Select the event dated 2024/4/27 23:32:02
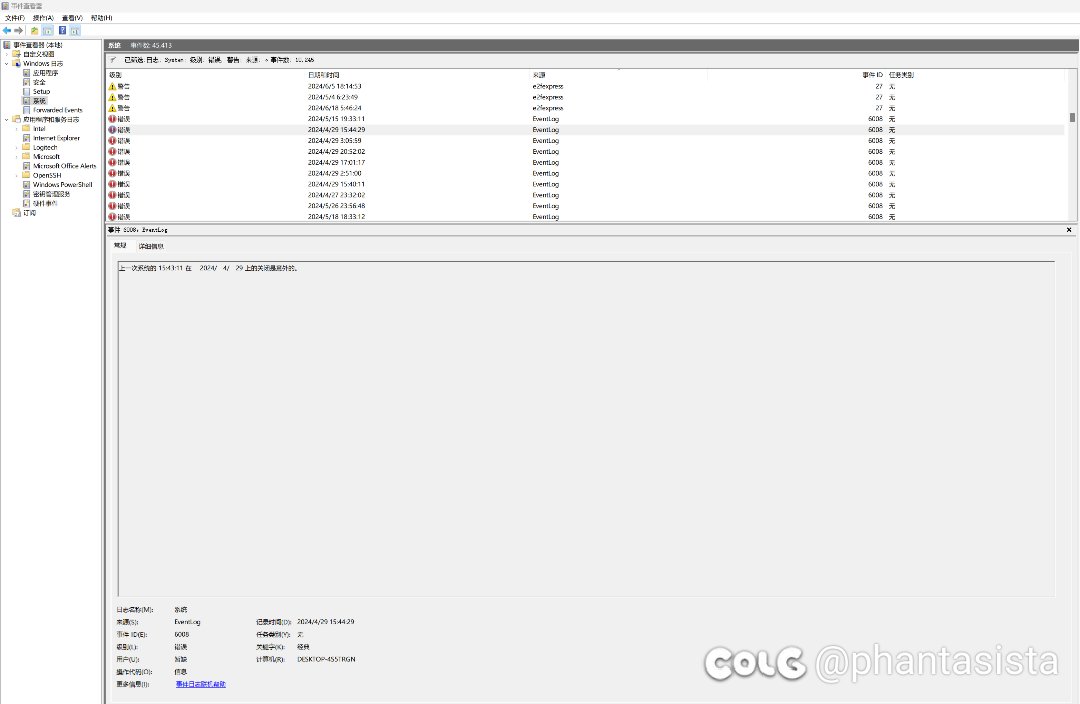 pos(586,195)
